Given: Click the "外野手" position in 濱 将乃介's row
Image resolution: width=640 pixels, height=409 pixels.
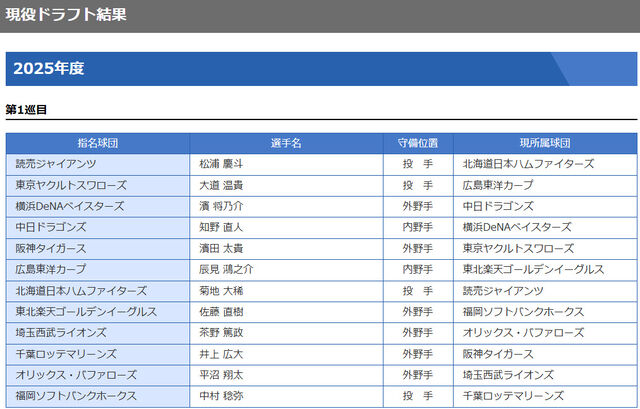Looking at the screenshot, I should (418, 206).
